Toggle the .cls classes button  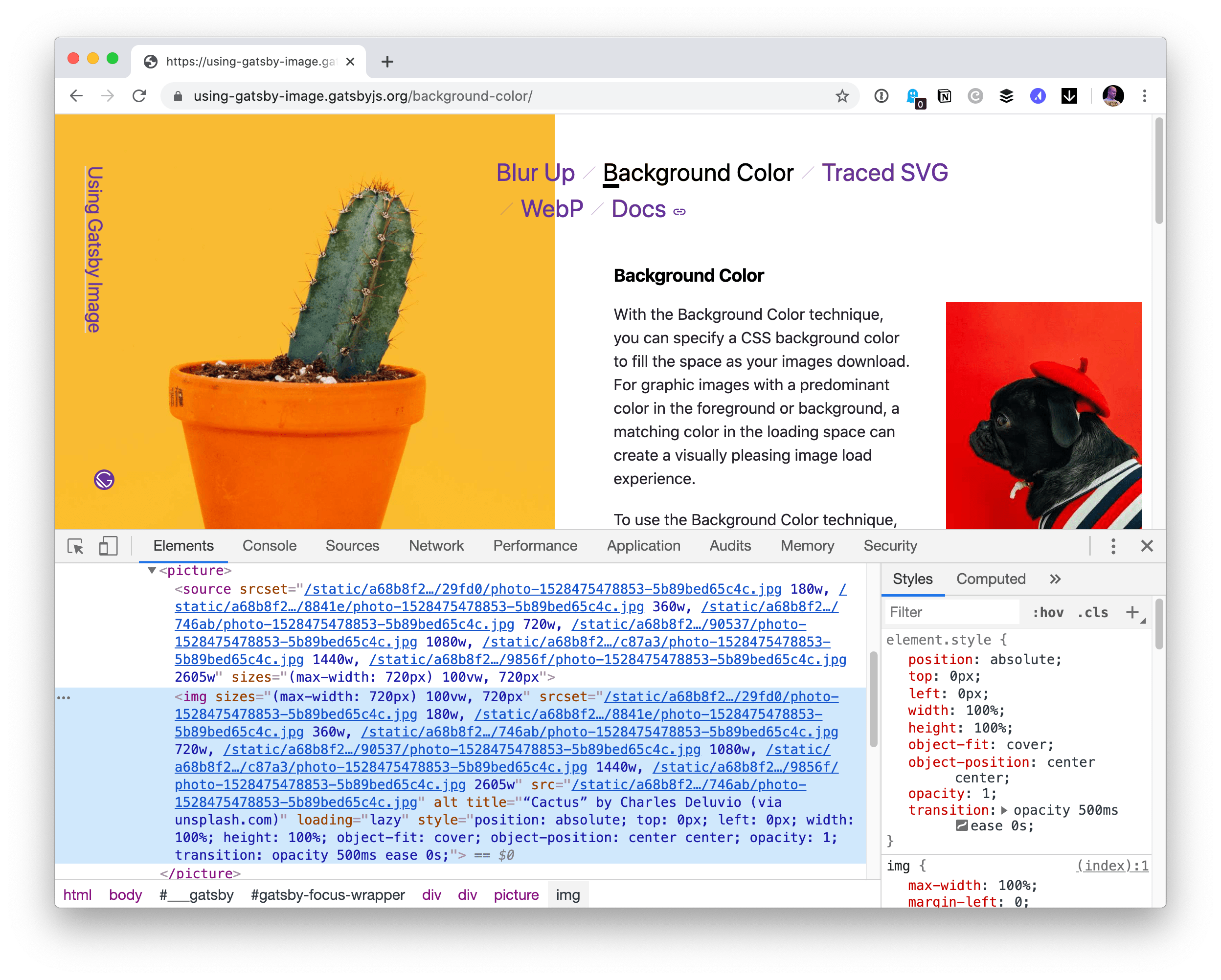click(x=1092, y=613)
